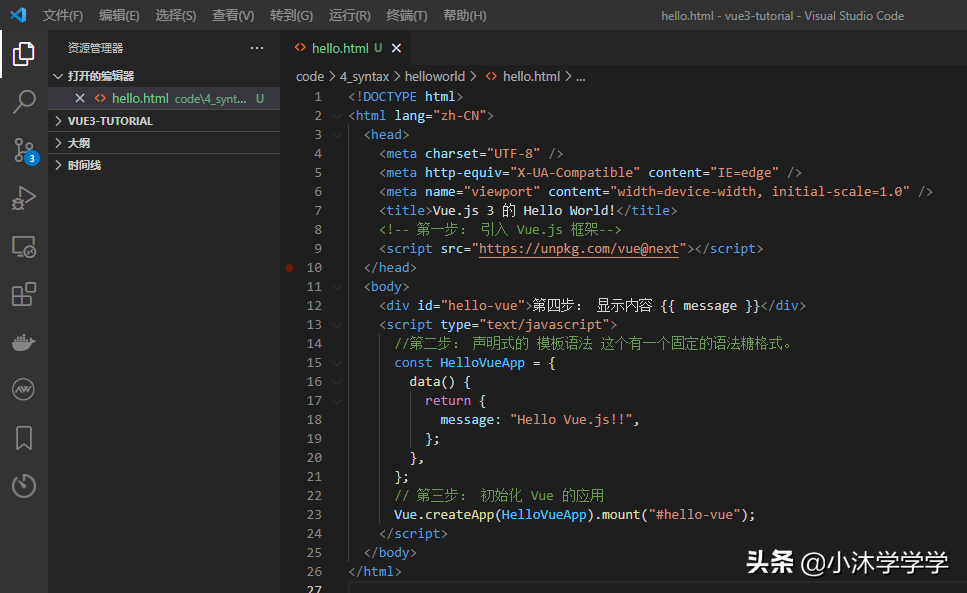The width and height of the screenshot is (967, 593).
Task: Open the 查看(V) menu
Action: click(233, 15)
